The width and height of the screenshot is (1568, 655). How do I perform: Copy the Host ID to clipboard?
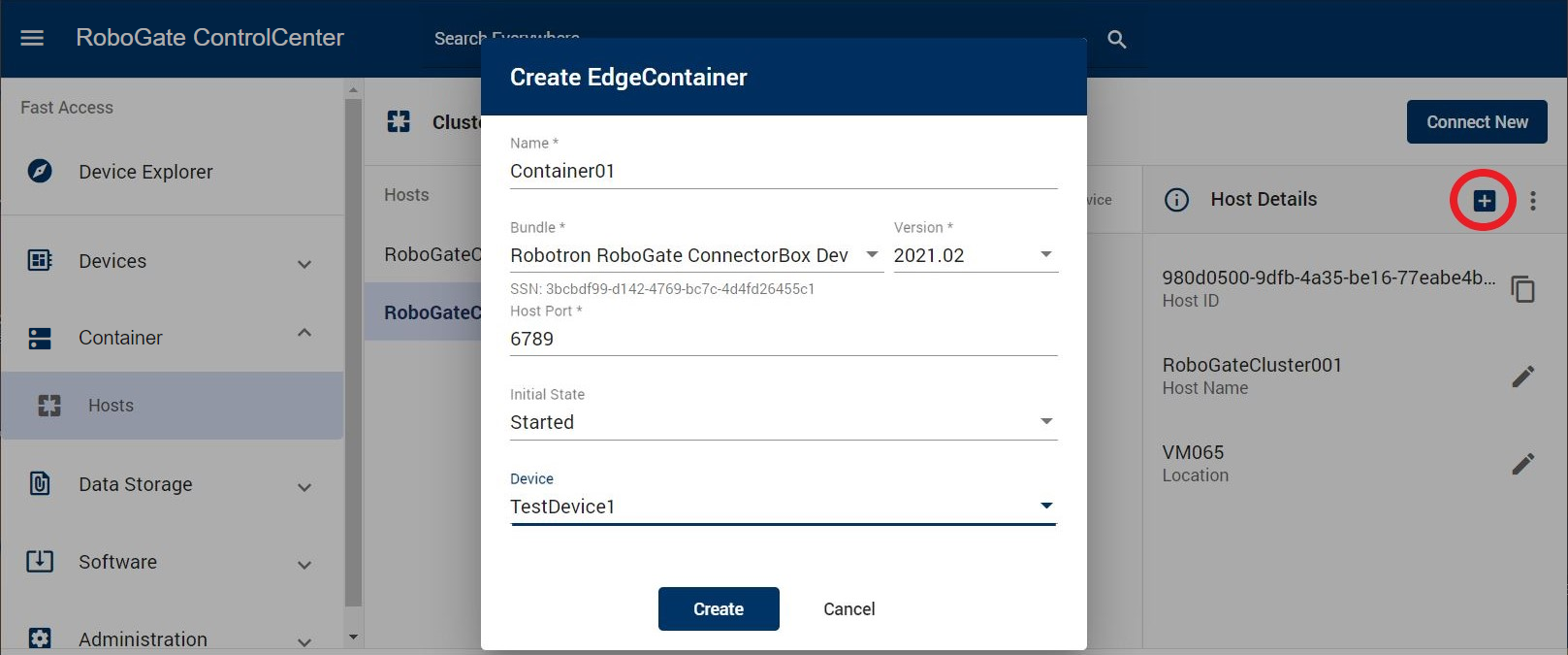coord(1522,288)
